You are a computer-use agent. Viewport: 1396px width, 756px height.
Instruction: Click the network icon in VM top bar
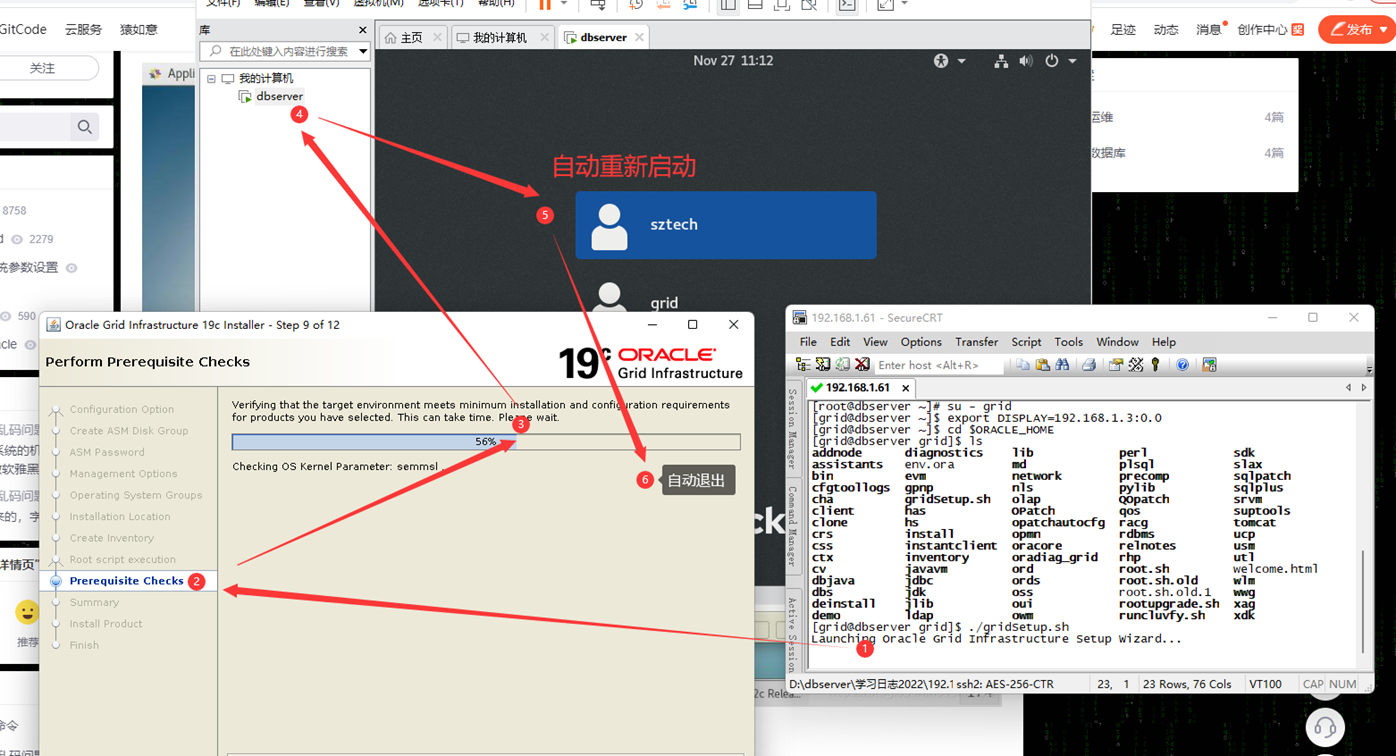[x=1001, y=61]
